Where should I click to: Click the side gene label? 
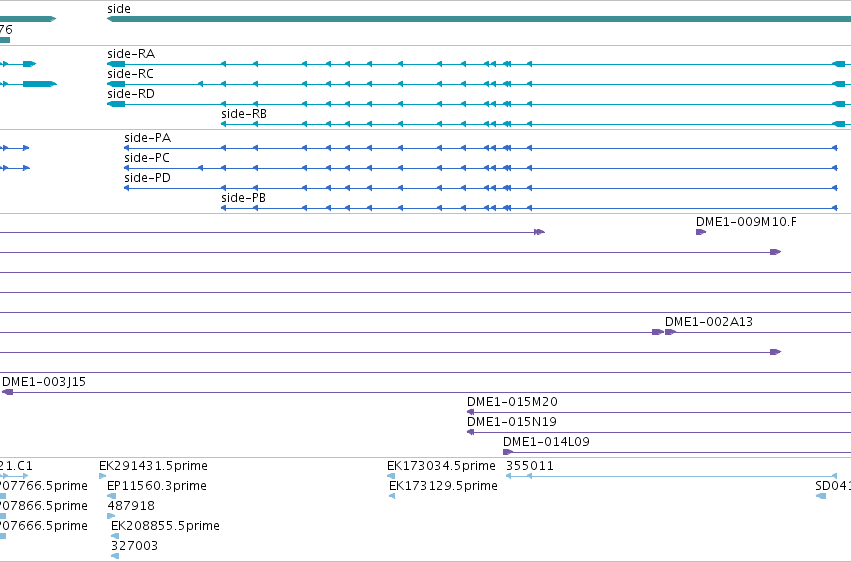[119, 9]
